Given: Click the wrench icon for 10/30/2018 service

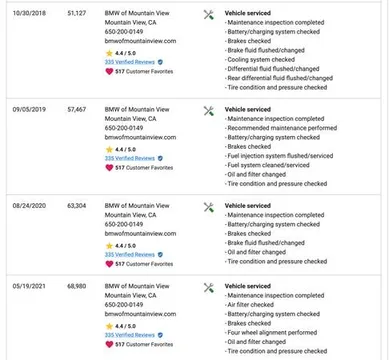Looking at the screenshot, I should pyautogui.click(x=209, y=15).
